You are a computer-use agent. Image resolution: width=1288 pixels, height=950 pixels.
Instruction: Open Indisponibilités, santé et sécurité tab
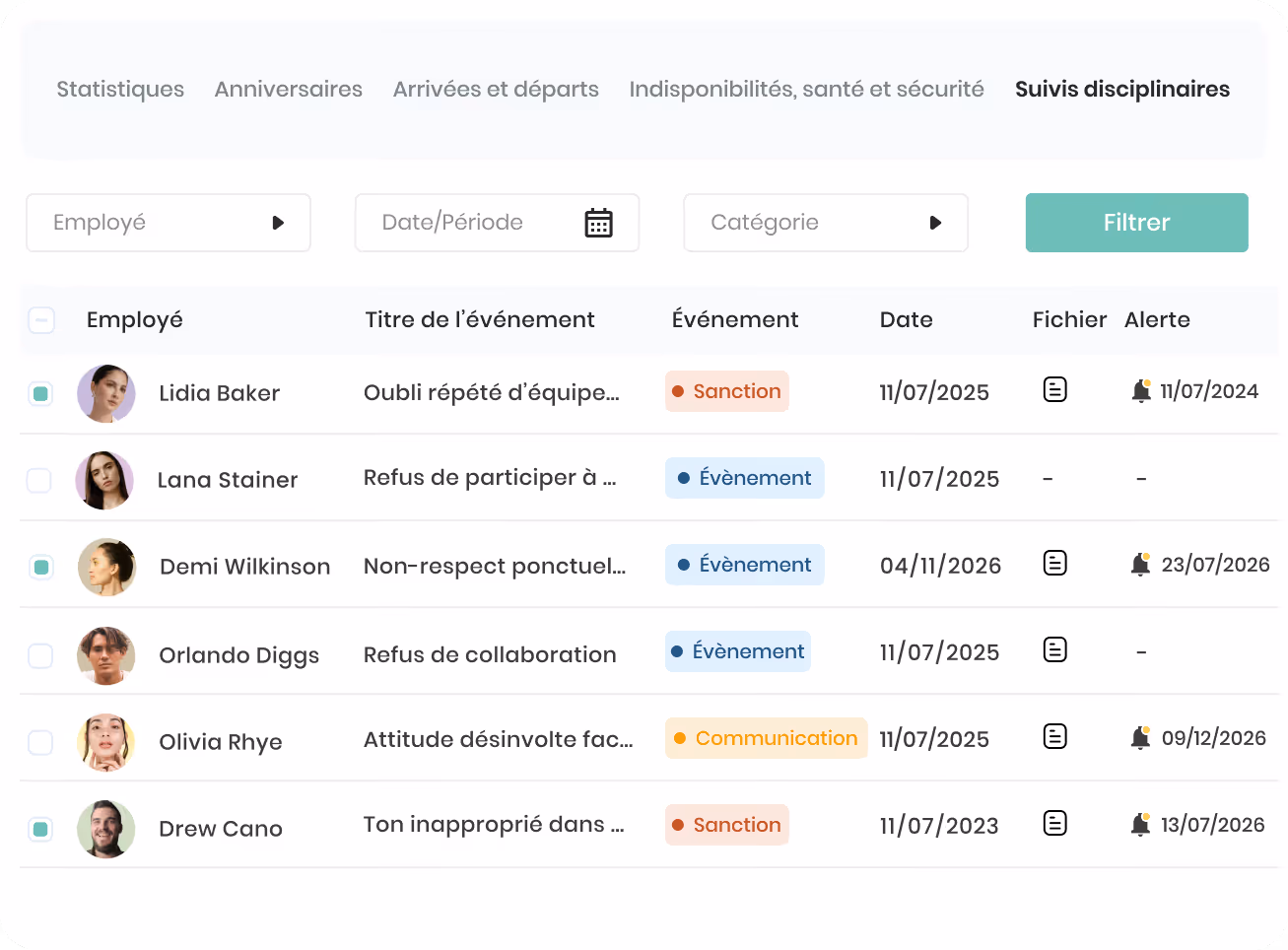coord(807,90)
